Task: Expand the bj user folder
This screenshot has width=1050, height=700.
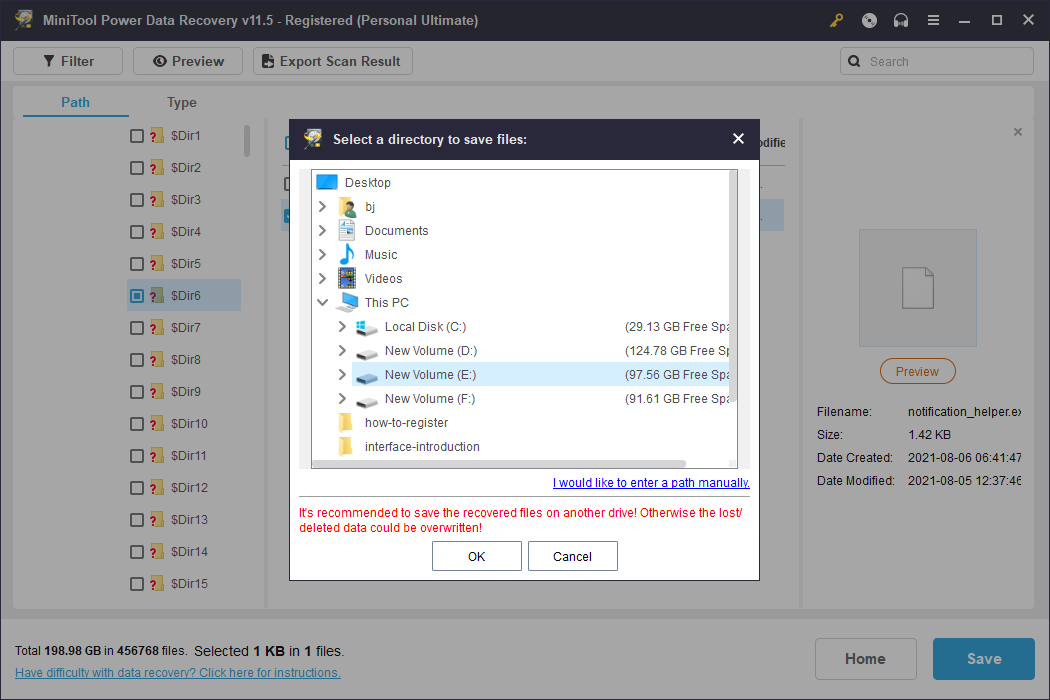Action: [322, 206]
